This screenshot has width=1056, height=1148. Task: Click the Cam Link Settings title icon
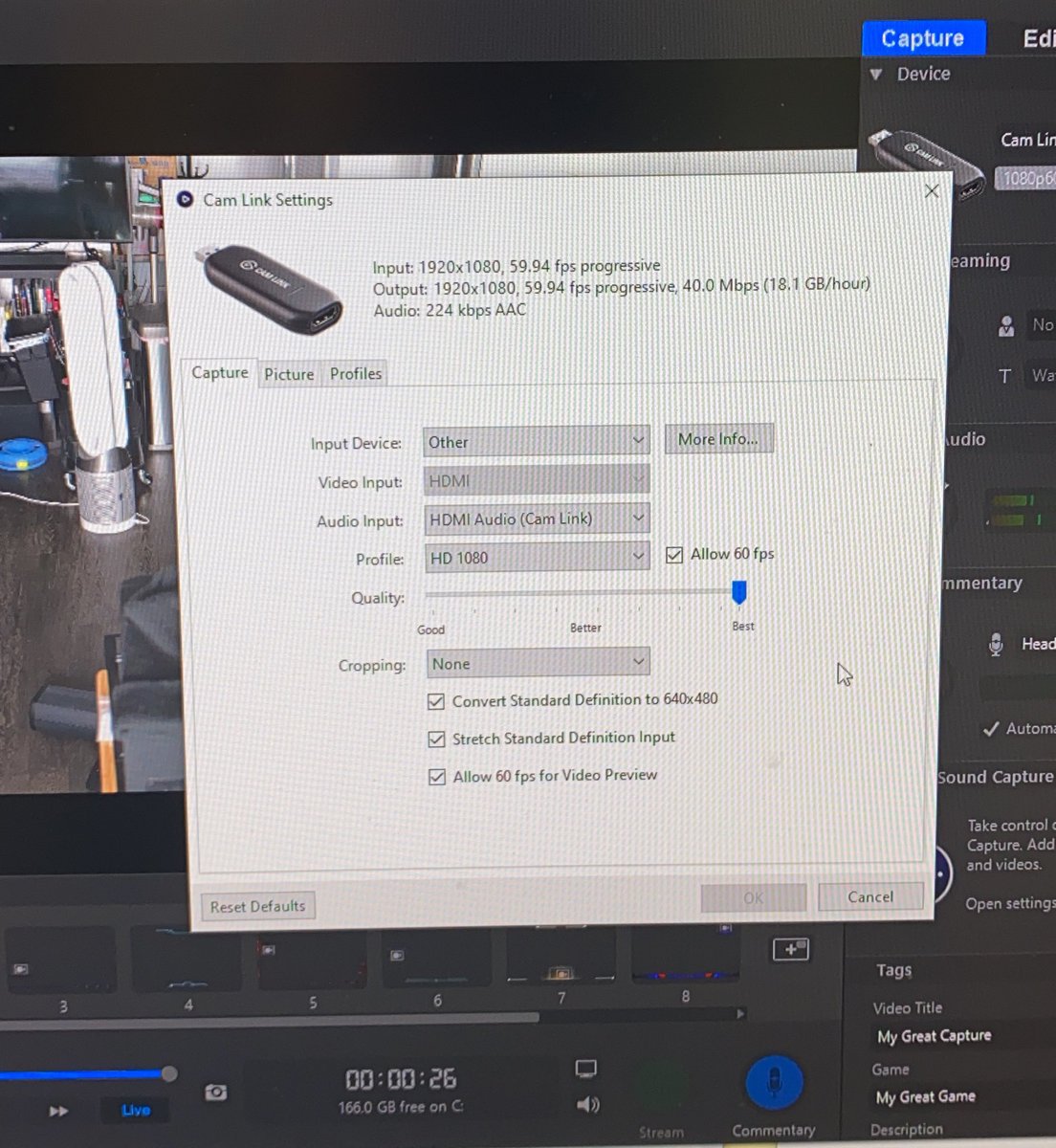186,200
